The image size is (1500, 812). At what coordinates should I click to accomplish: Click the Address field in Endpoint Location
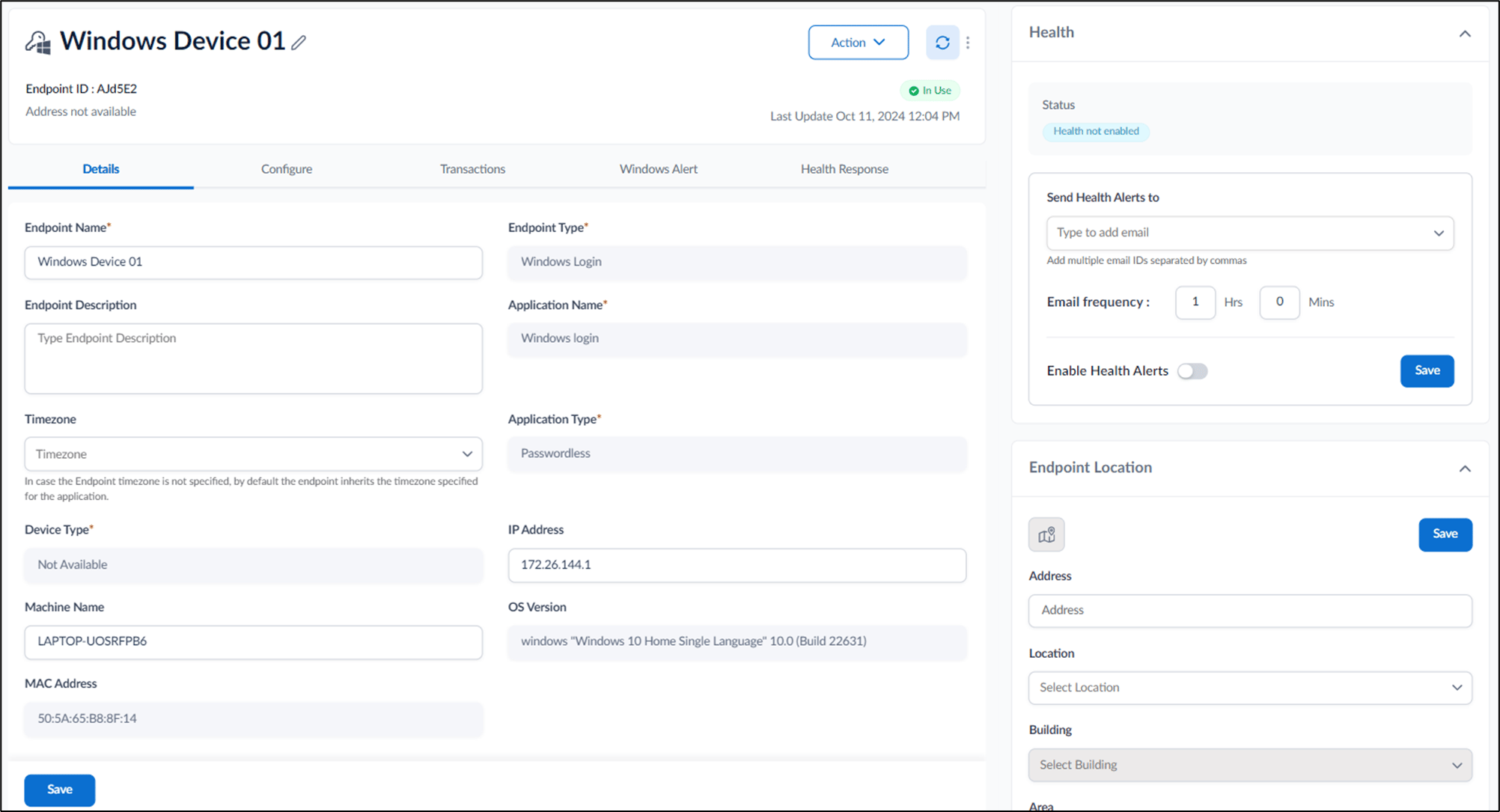[1250, 611]
